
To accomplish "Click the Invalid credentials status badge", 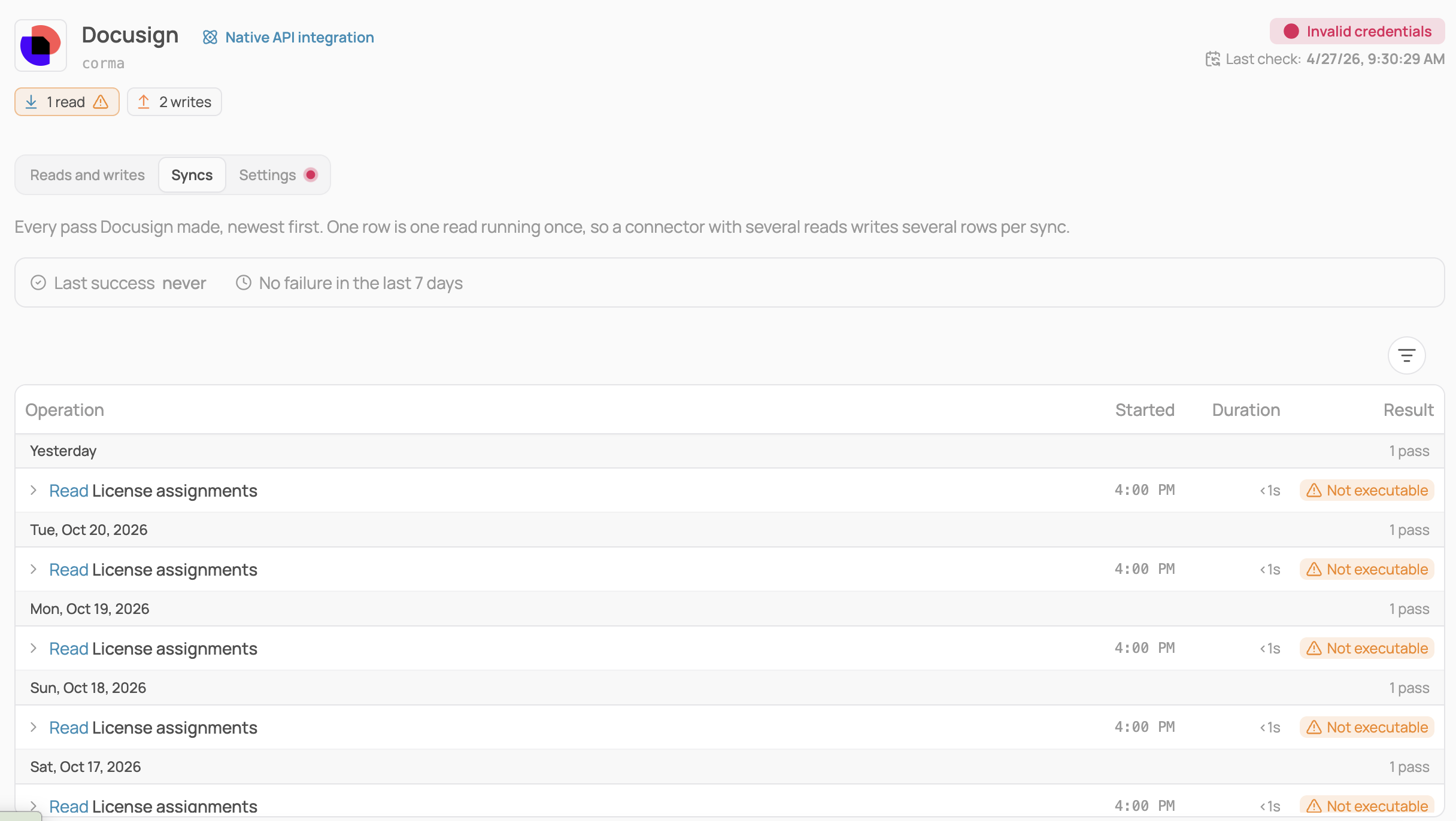I will point(1357,31).
